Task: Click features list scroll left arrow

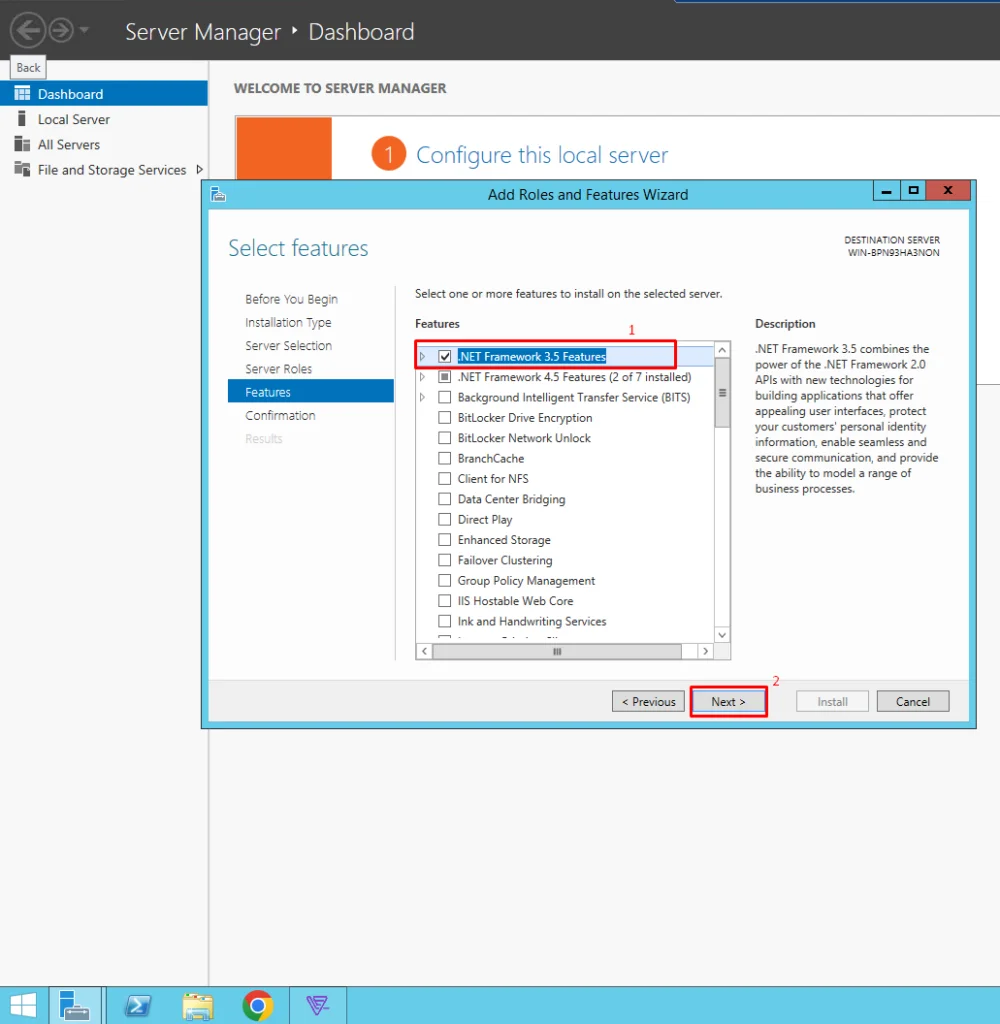Action: tap(425, 651)
